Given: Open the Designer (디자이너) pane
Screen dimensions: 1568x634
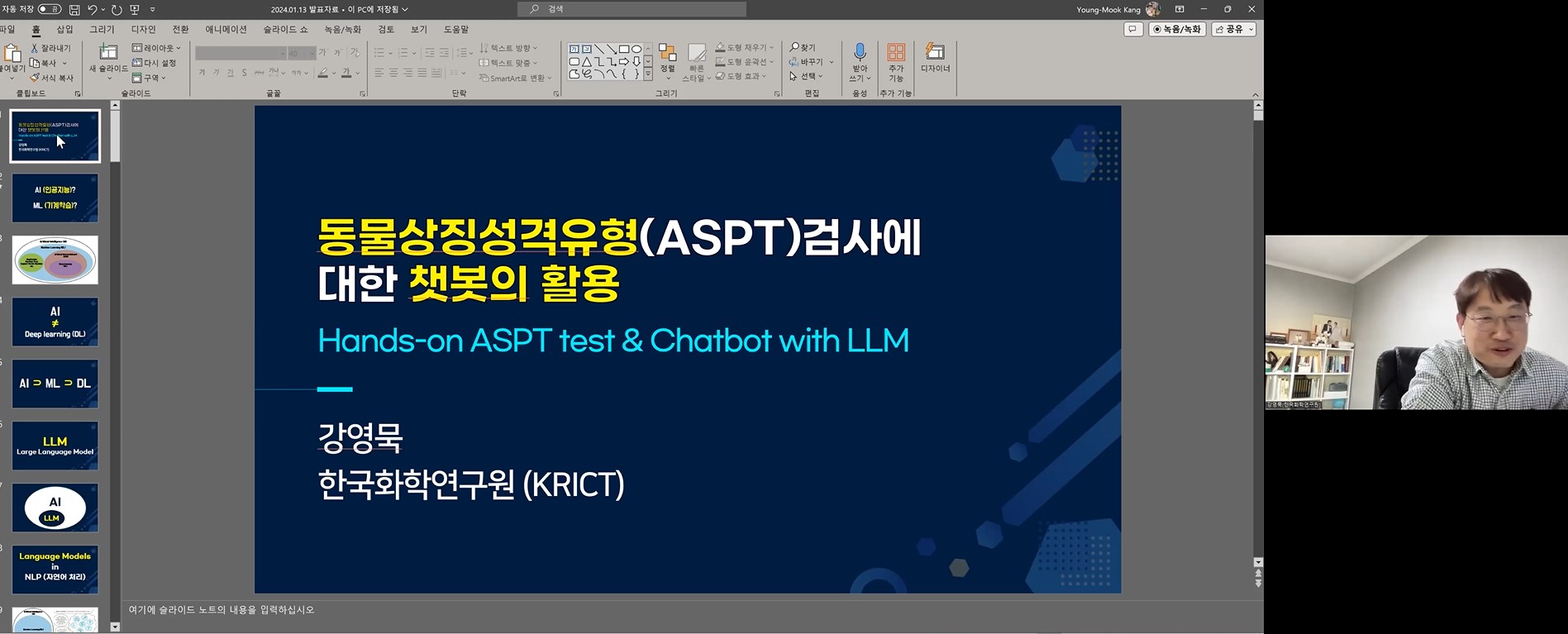Looking at the screenshot, I should [x=935, y=58].
